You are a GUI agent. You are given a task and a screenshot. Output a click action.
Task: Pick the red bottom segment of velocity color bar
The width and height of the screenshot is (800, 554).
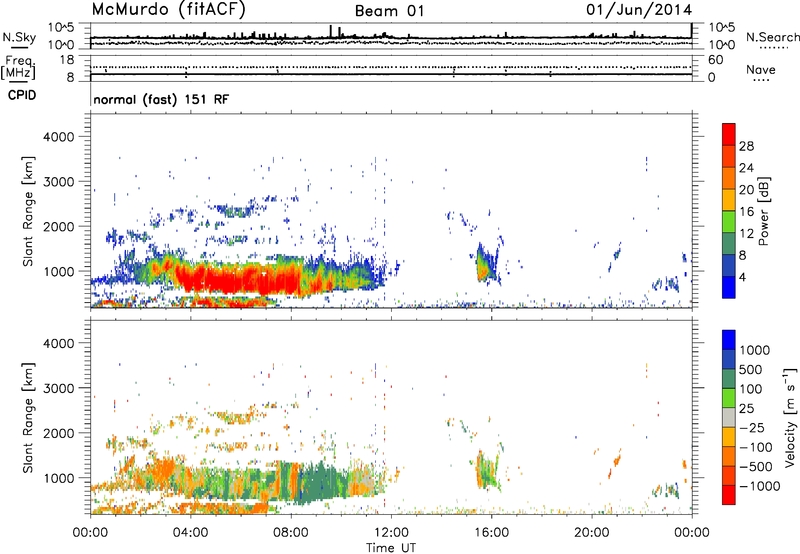coord(729,495)
